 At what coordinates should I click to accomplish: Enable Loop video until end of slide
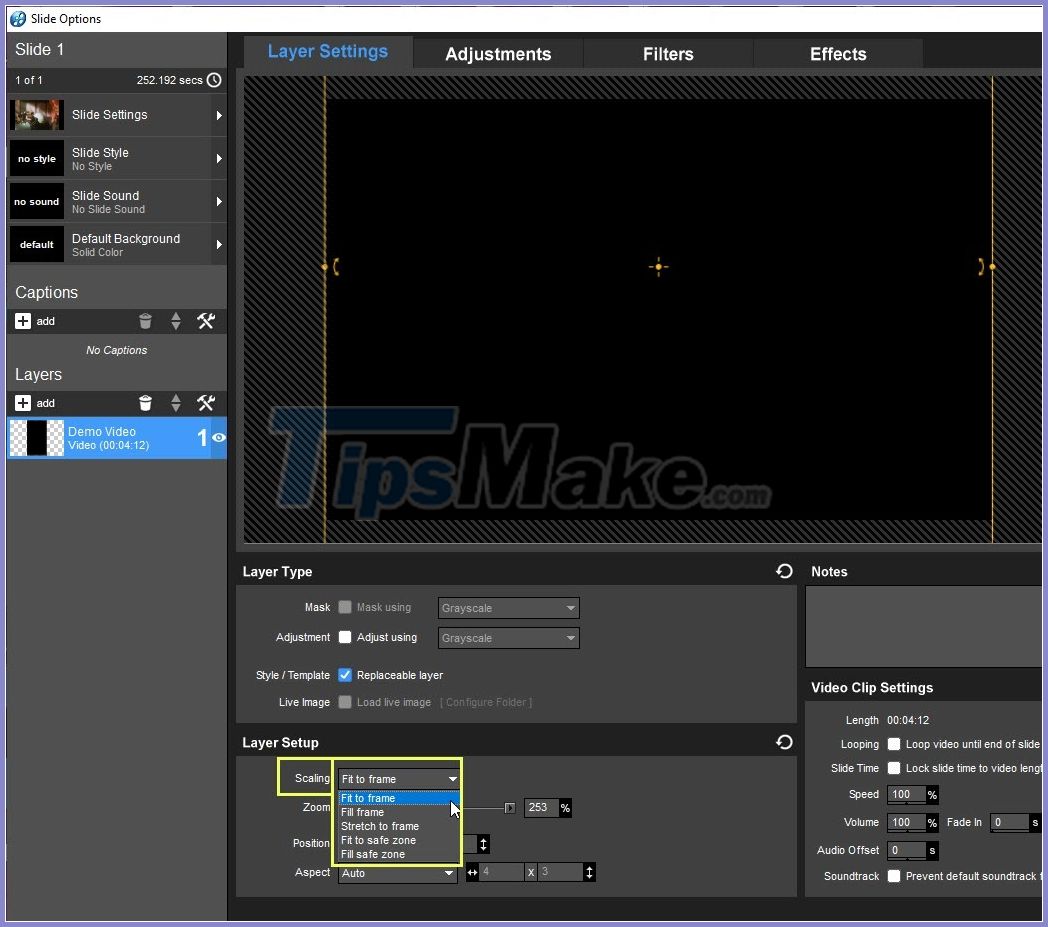(893, 744)
